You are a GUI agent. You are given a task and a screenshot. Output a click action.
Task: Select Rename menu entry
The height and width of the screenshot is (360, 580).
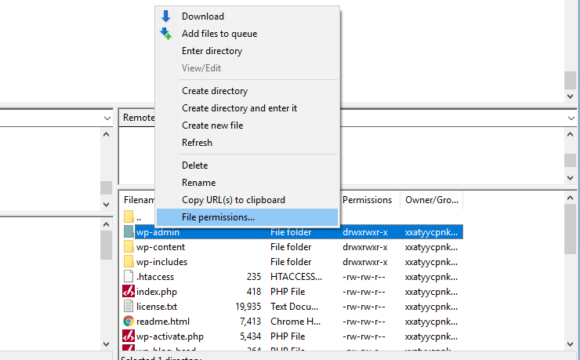pyautogui.click(x=199, y=183)
